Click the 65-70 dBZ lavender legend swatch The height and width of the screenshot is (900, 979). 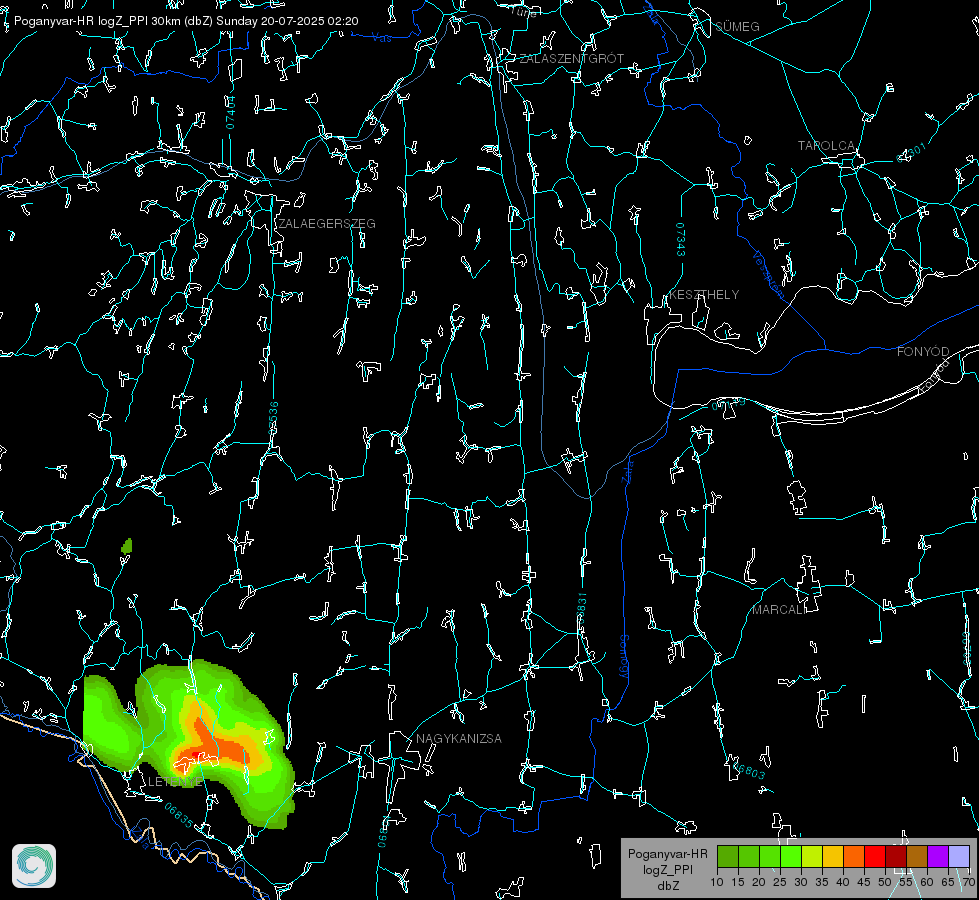click(959, 856)
